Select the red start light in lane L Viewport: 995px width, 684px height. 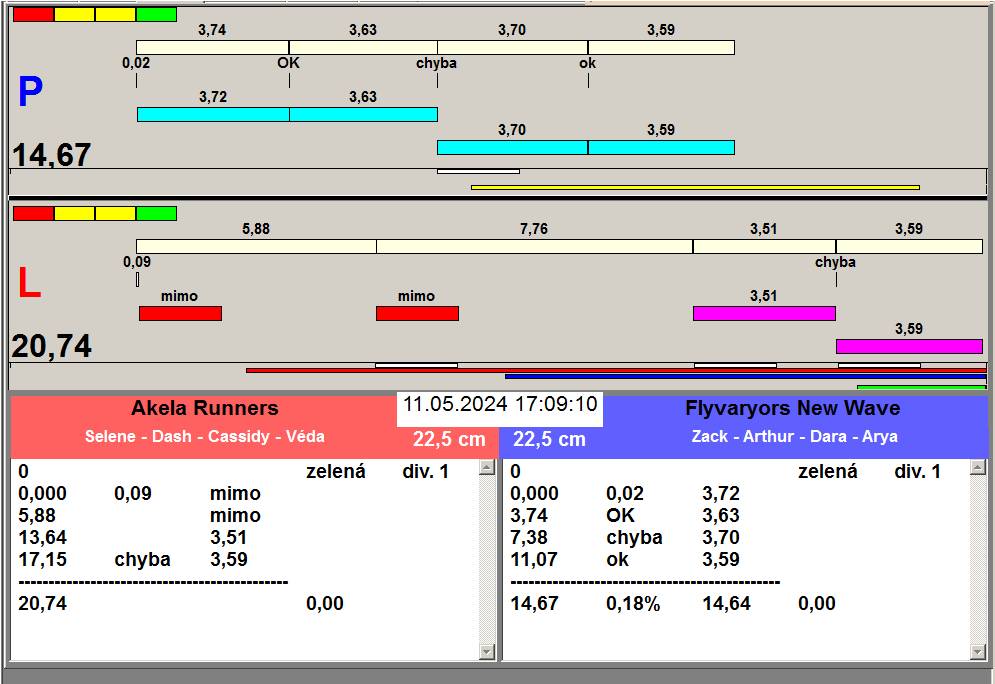click(33, 213)
